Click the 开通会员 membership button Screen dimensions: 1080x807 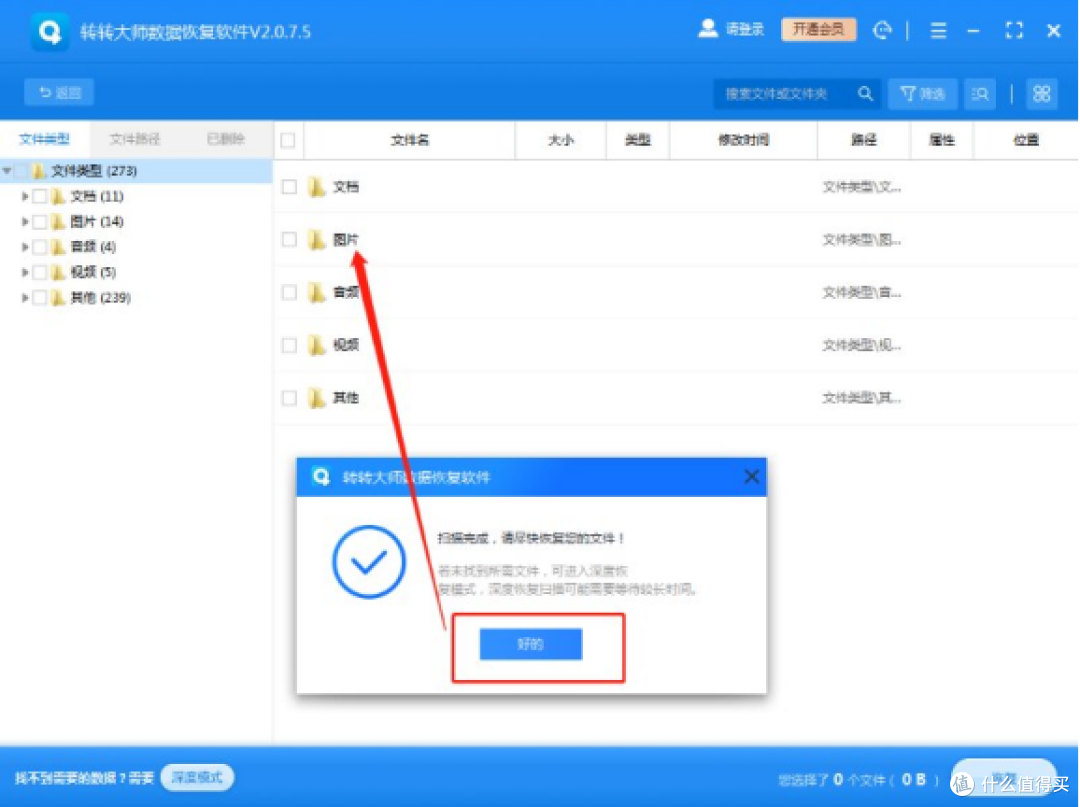coord(818,30)
